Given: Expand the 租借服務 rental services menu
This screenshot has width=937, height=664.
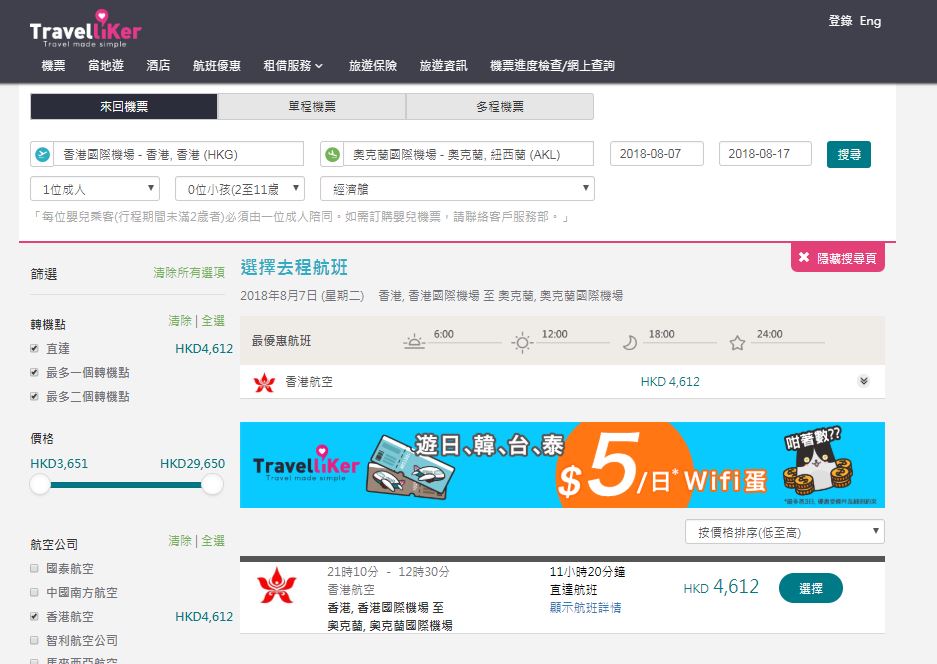Looking at the screenshot, I should tap(293, 66).
